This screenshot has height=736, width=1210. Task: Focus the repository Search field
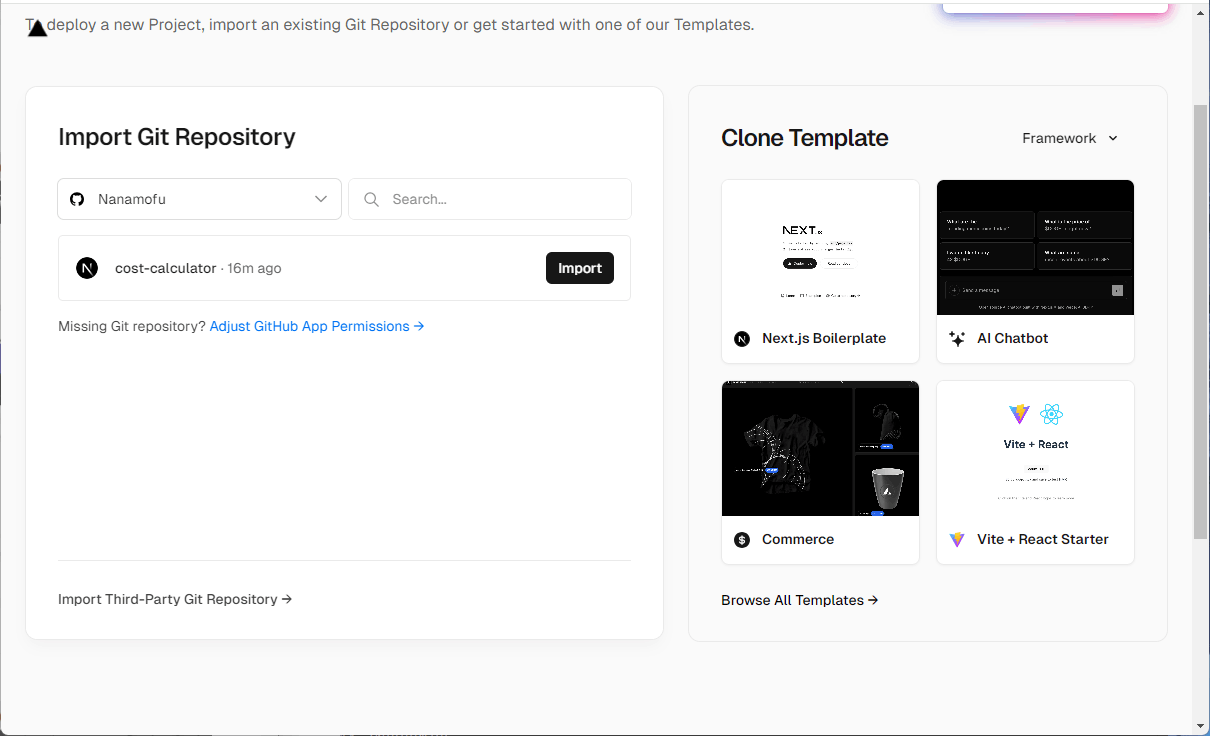point(490,199)
